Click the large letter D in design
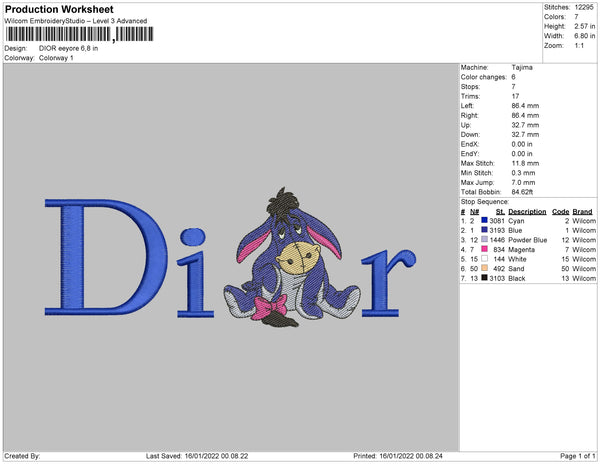The height and width of the screenshot is (464, 600). coord(106,257)
